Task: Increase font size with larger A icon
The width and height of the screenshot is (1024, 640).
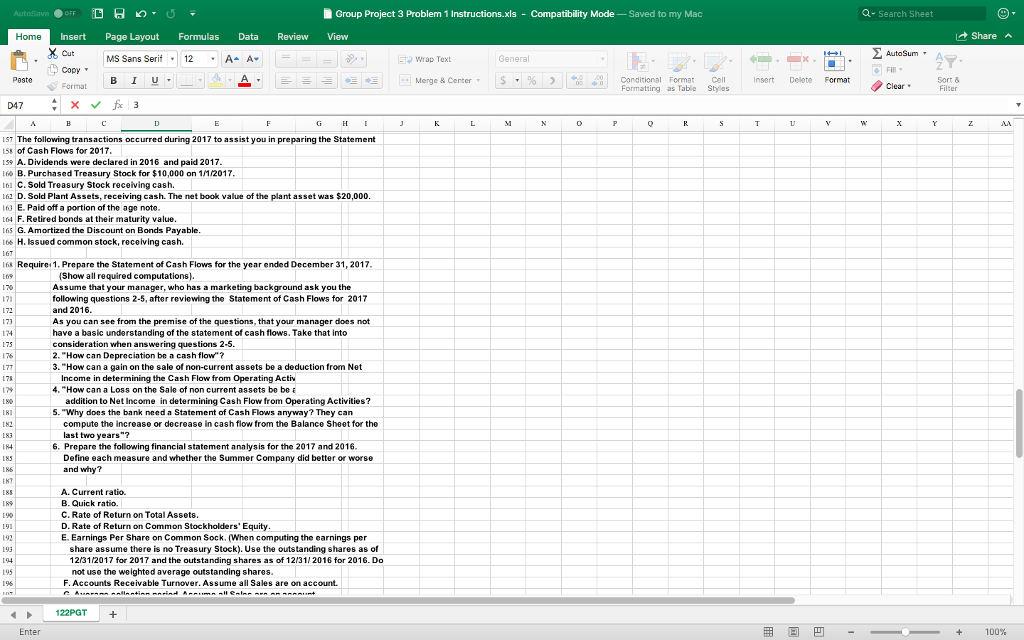Action: 232,59
